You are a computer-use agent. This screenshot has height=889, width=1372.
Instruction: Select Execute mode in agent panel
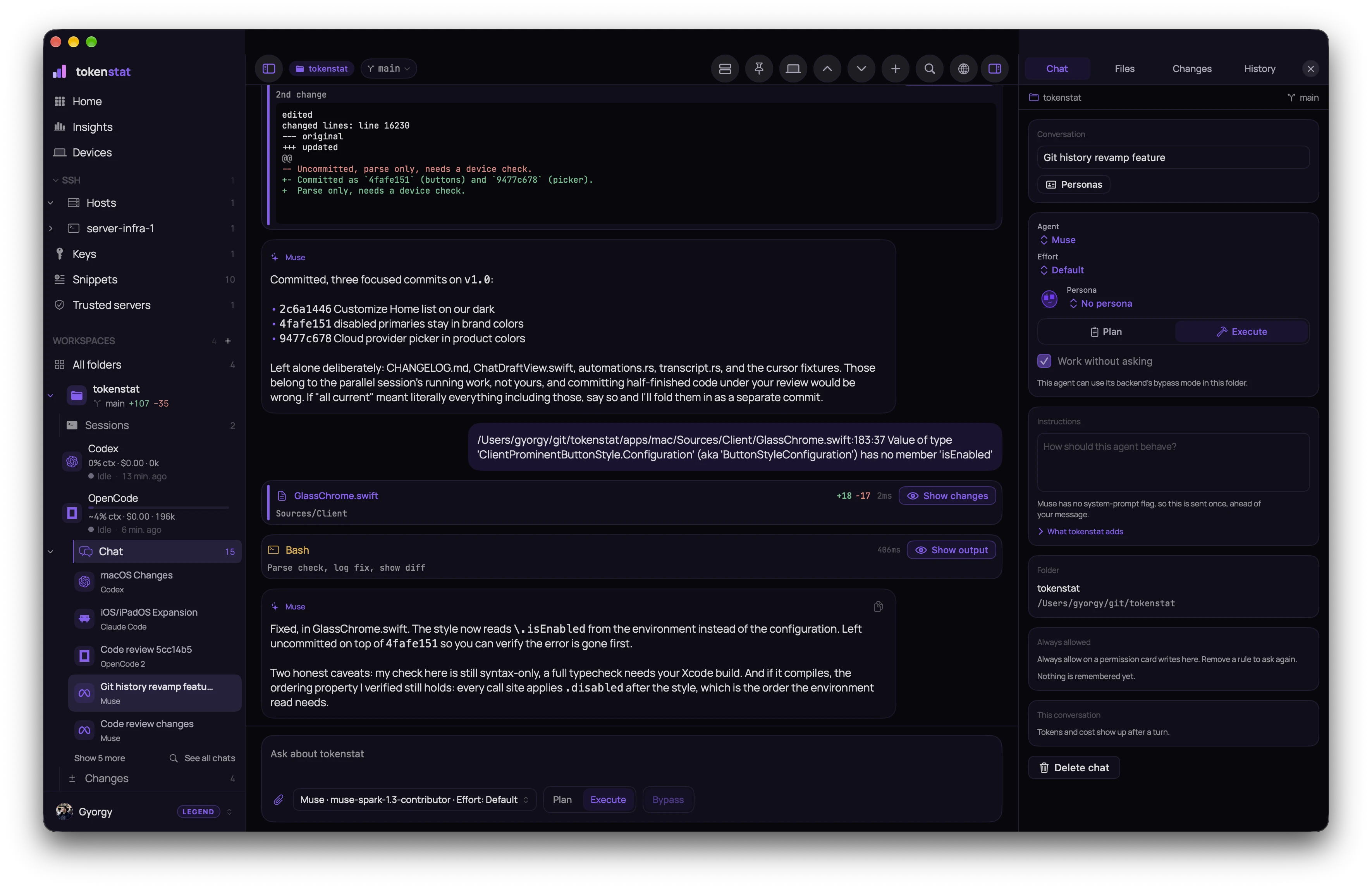[1241, 332]
